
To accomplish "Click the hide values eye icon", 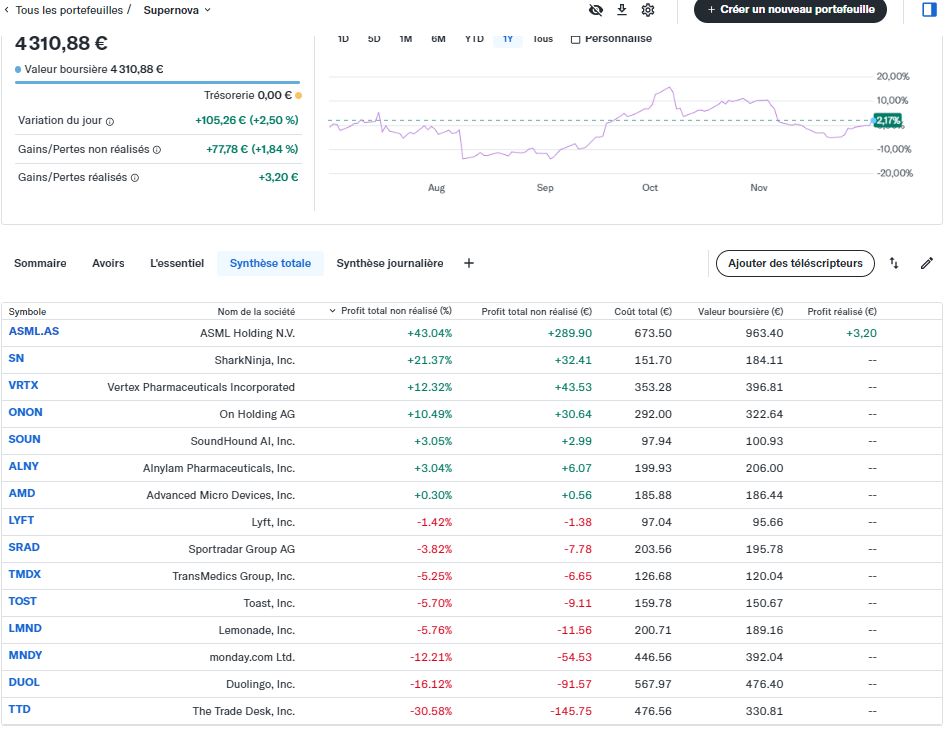I will 596,10.
